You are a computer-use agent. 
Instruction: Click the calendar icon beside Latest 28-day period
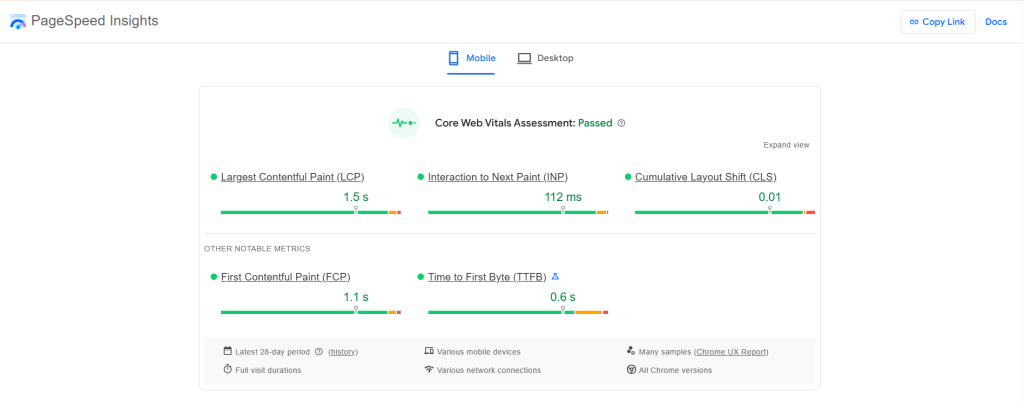pos(227,351)
